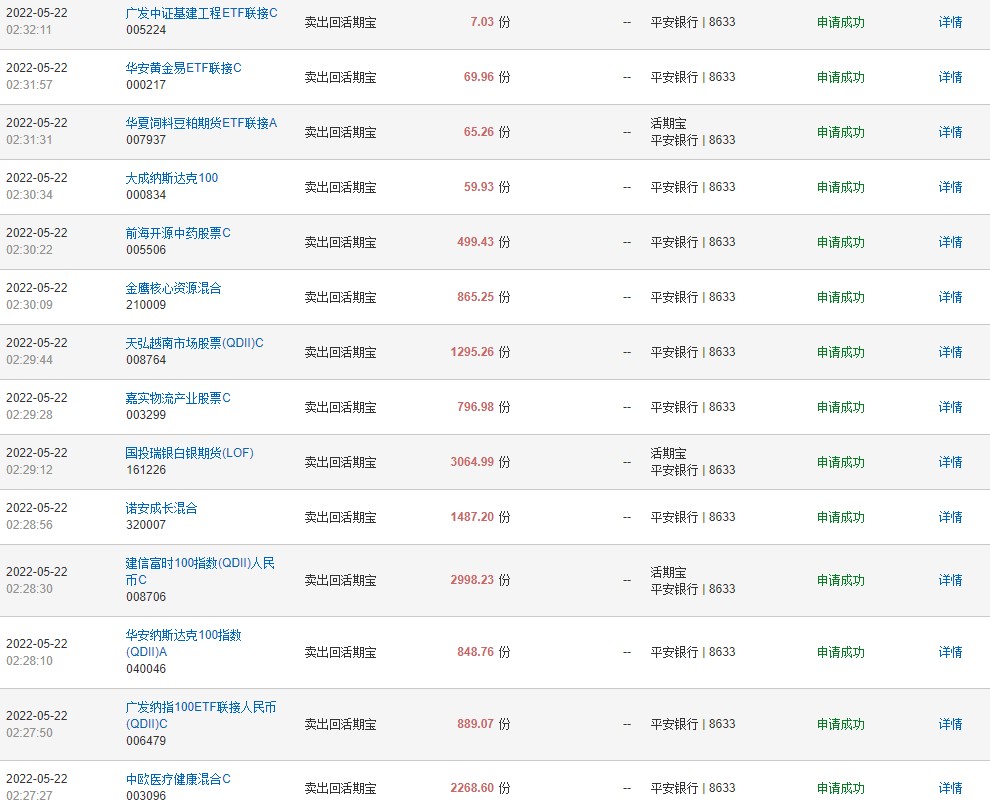990x812 pixels.
Task: Click the fund code 005224
Action: (x=146, y=30)
